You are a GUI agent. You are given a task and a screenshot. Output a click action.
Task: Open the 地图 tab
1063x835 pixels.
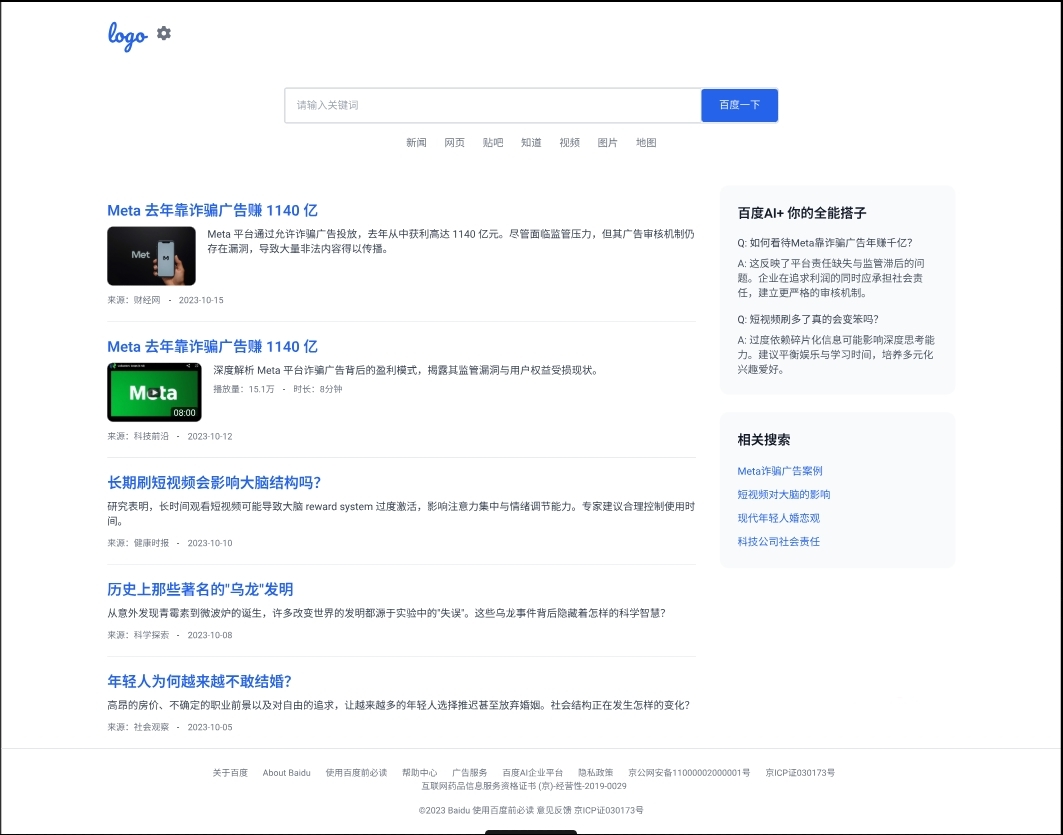click(x=646, y=143)
